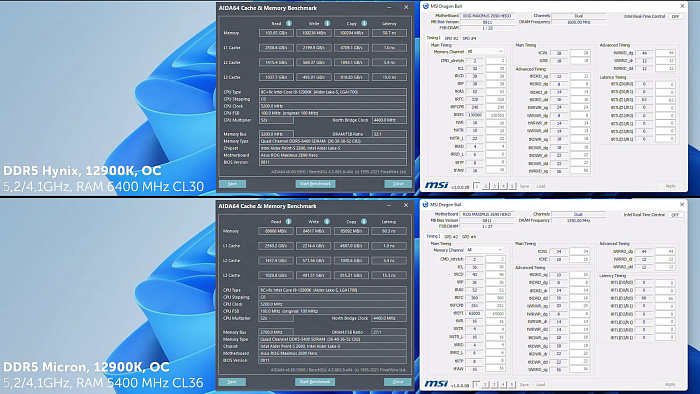Click Apply in the top MSI Dragon Ball window
The width and height of the screenshot is (700, 394).
click(x=671, y=186)
